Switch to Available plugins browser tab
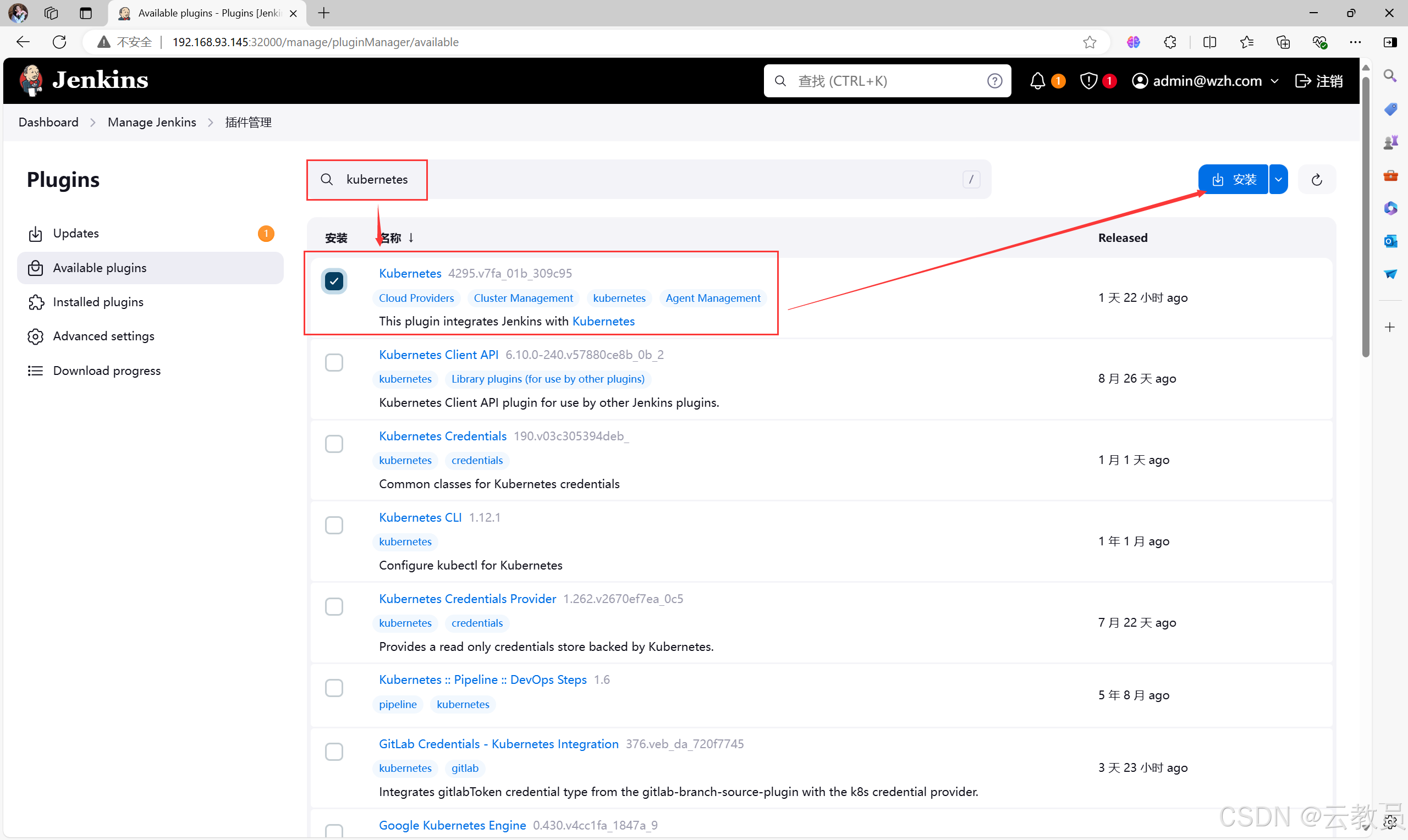The height and width of the screenshot is (840, 1408). tap(206, 13)
